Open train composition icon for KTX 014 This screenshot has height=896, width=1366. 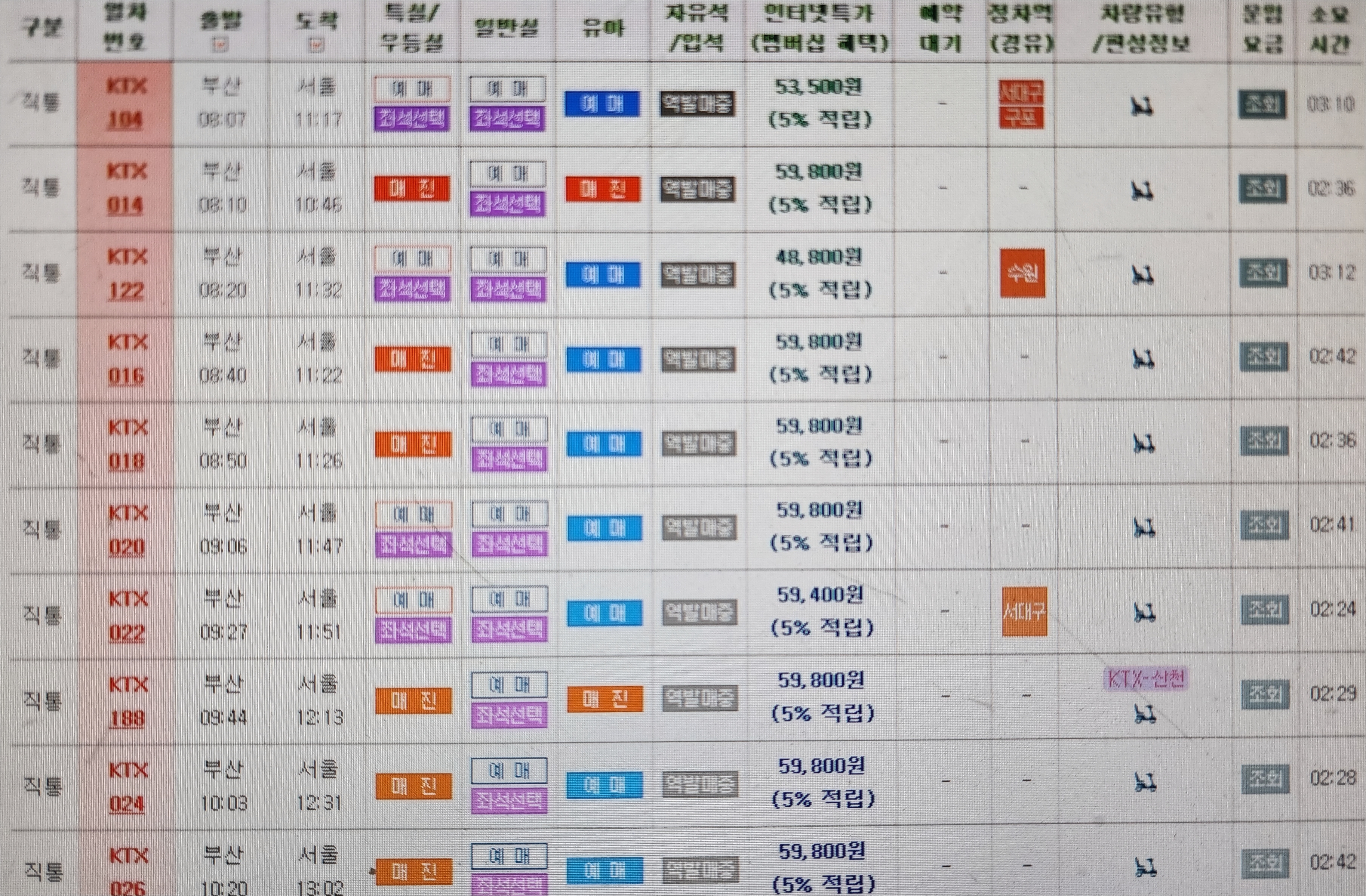click(1142, 191)
